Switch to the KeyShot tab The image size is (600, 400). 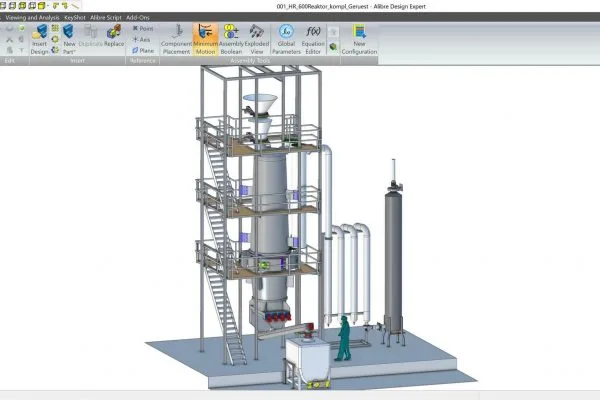[x=75, y=17]
